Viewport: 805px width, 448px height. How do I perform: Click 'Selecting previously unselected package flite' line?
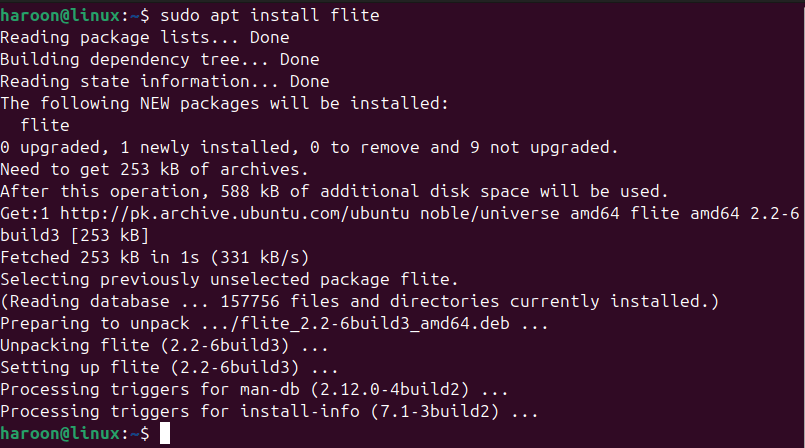[229, 279]
